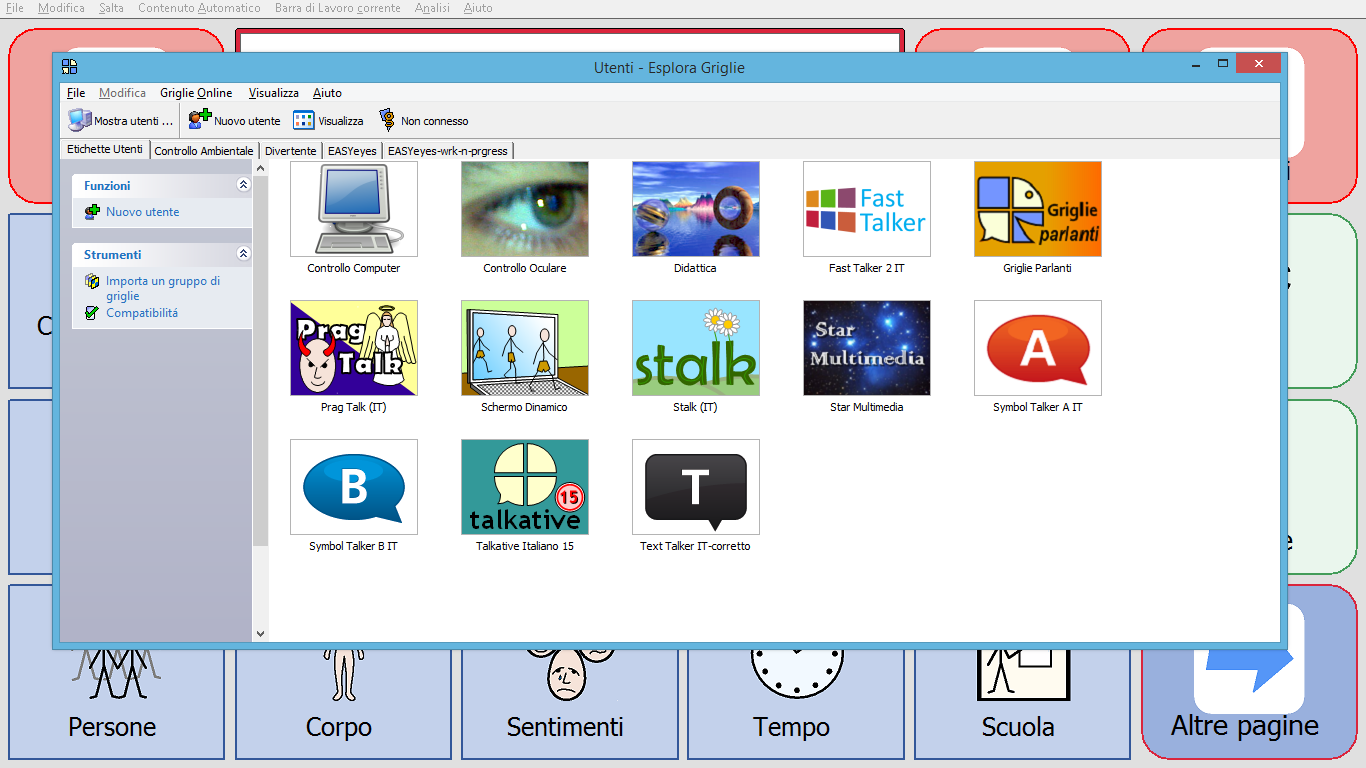Screen dimensions: 1366x768
Task: Collapse the Funzioni panel
Action: point(242,185)
